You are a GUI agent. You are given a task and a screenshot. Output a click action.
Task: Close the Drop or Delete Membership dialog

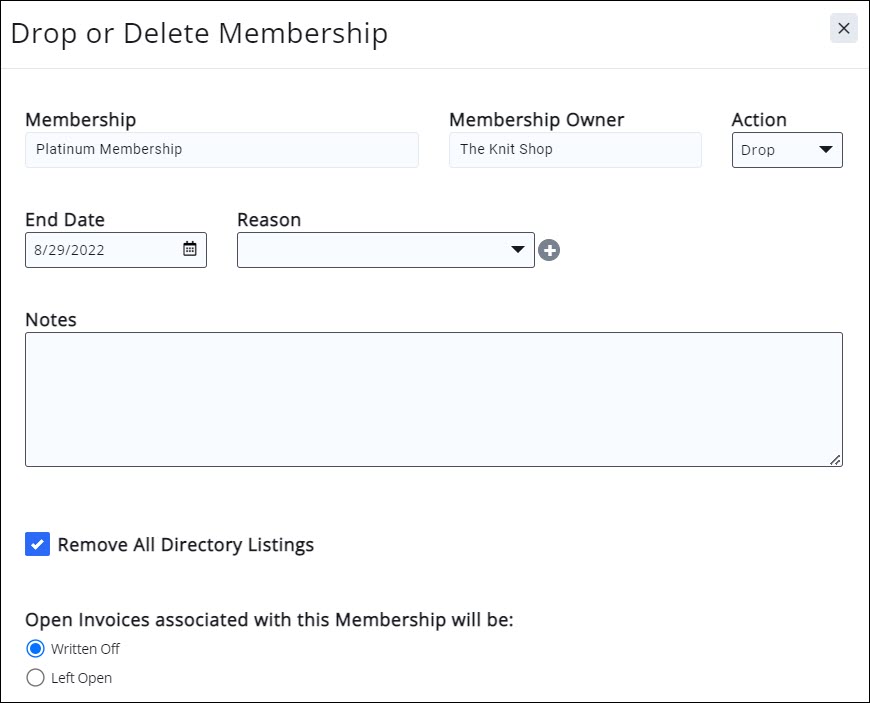pyautogui.click(x=843, y=29)
